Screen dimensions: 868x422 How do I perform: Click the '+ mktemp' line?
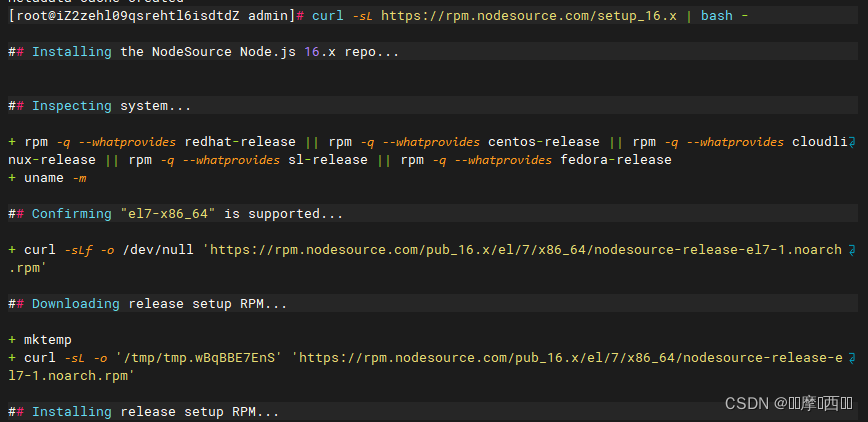tap(40, 339)
